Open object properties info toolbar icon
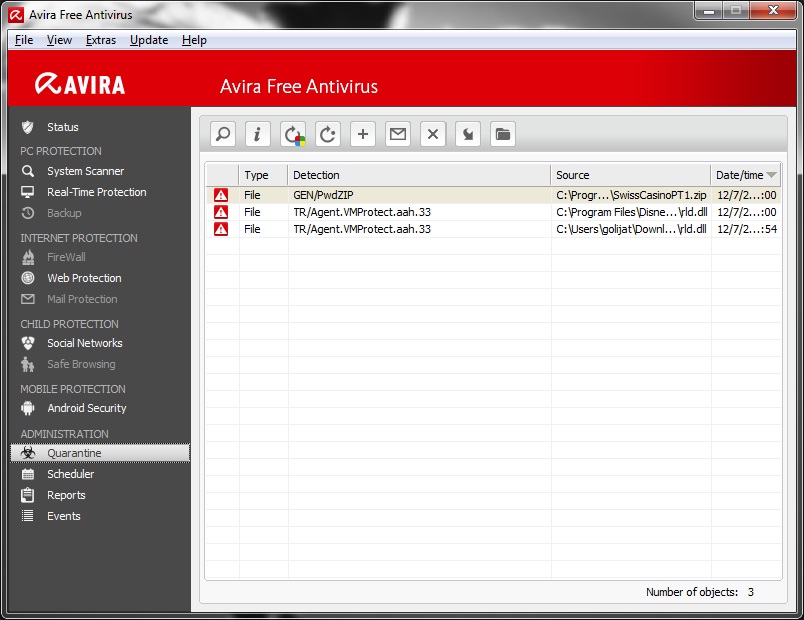This screenshot has width=804, height=620. coord(258,134)
